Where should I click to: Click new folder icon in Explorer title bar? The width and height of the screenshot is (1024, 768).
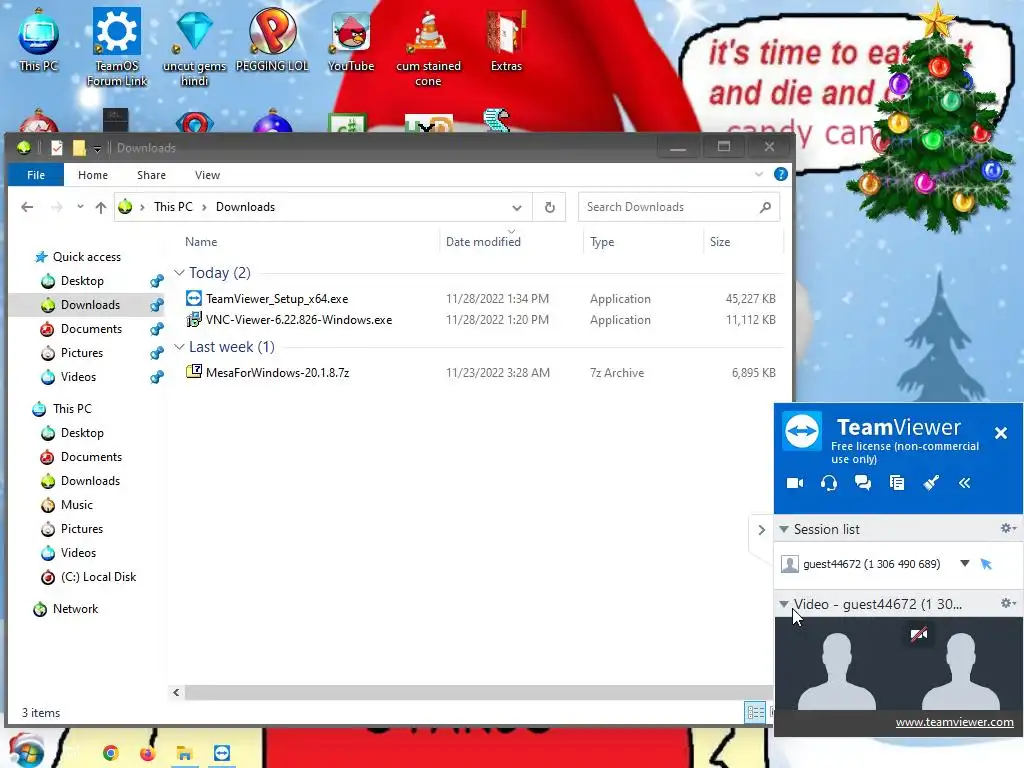tap(79, 148)
